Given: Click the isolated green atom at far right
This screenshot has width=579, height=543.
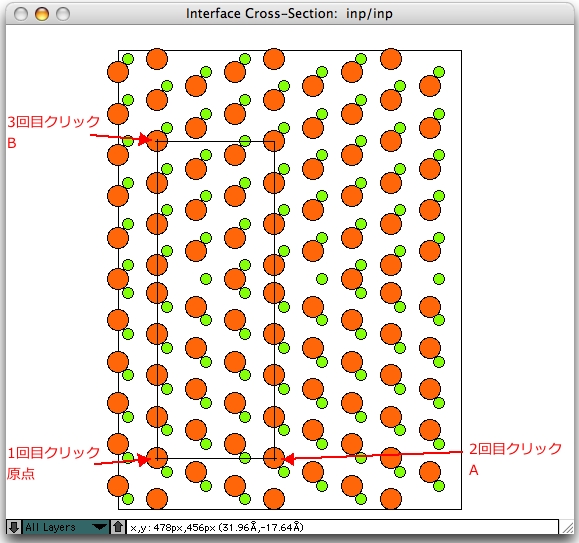Looking at the screenshot, I should tap(439, 279).
